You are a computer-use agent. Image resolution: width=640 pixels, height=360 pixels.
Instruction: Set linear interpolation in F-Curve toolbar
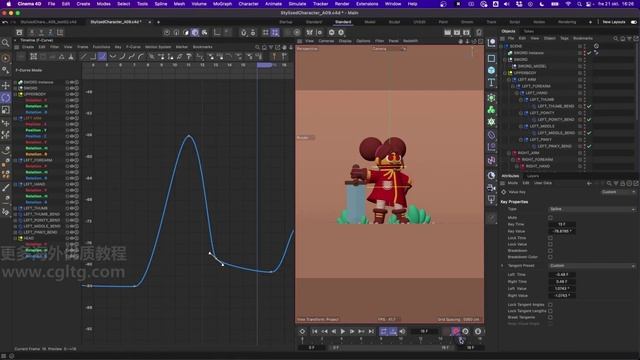click(x=84, y=56)
